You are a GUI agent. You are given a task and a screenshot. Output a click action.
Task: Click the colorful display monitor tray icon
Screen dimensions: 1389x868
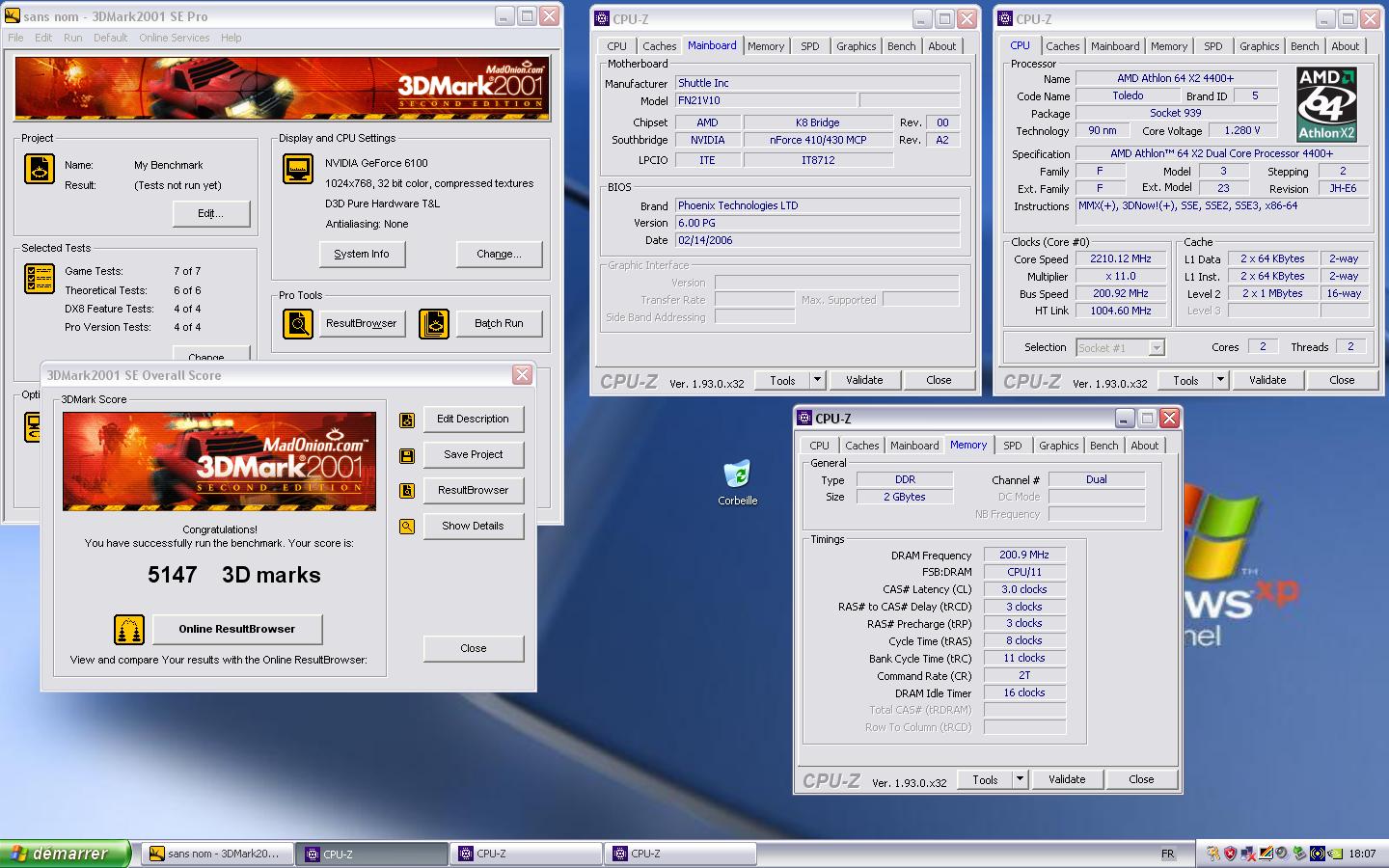tap(1265, 854)
